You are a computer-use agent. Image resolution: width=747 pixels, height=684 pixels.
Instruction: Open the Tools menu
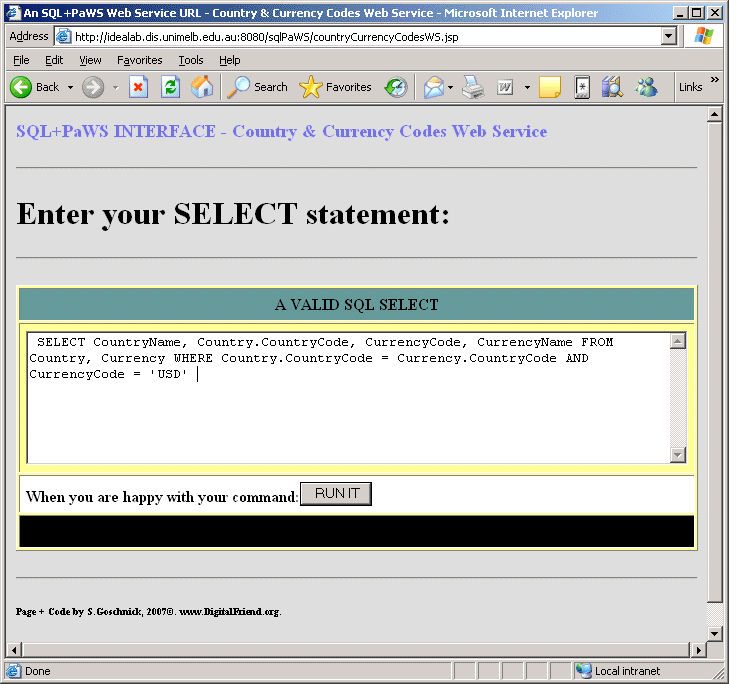pyautogui.click(x=191, y=60)
